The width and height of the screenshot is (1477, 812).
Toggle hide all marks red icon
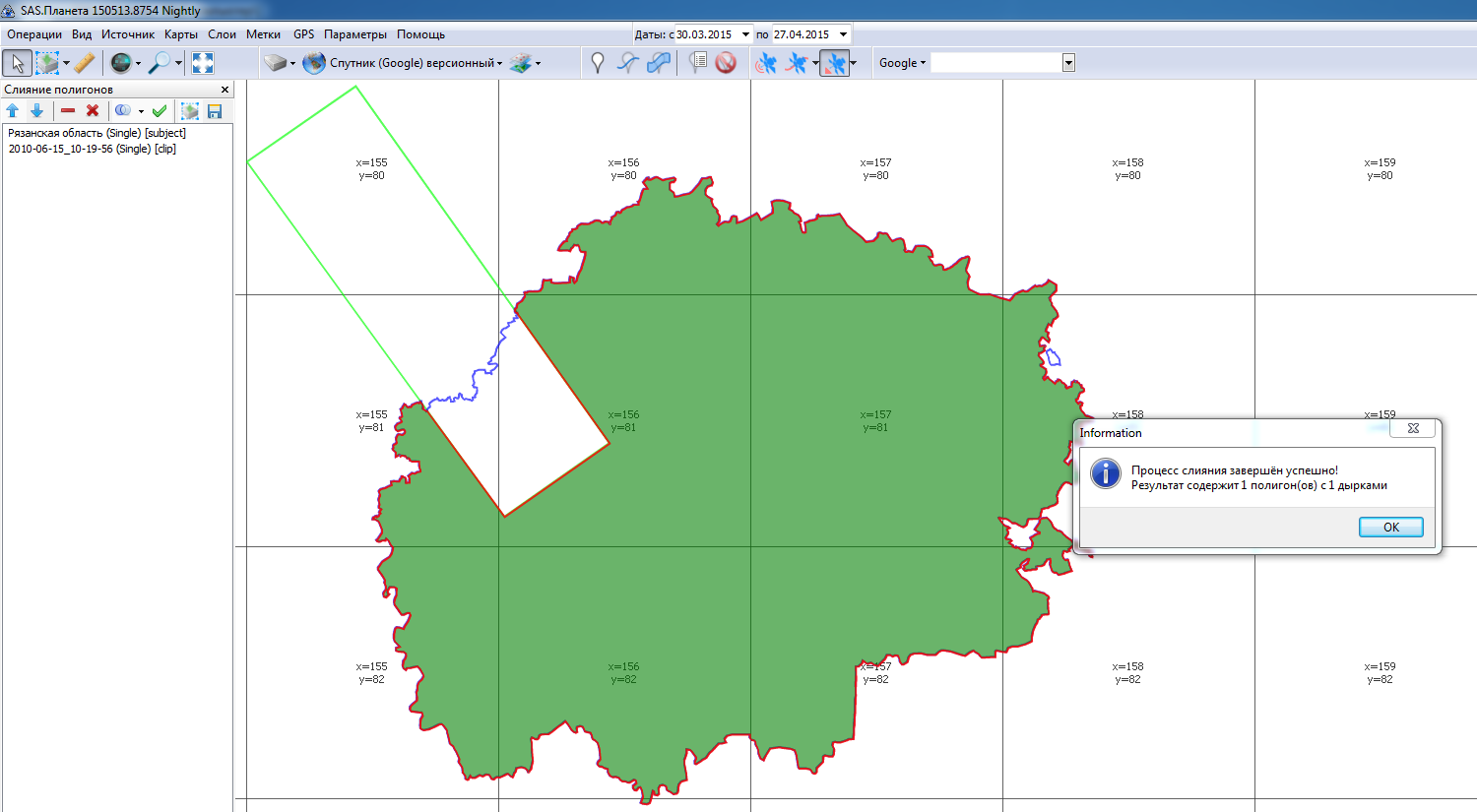726,63
